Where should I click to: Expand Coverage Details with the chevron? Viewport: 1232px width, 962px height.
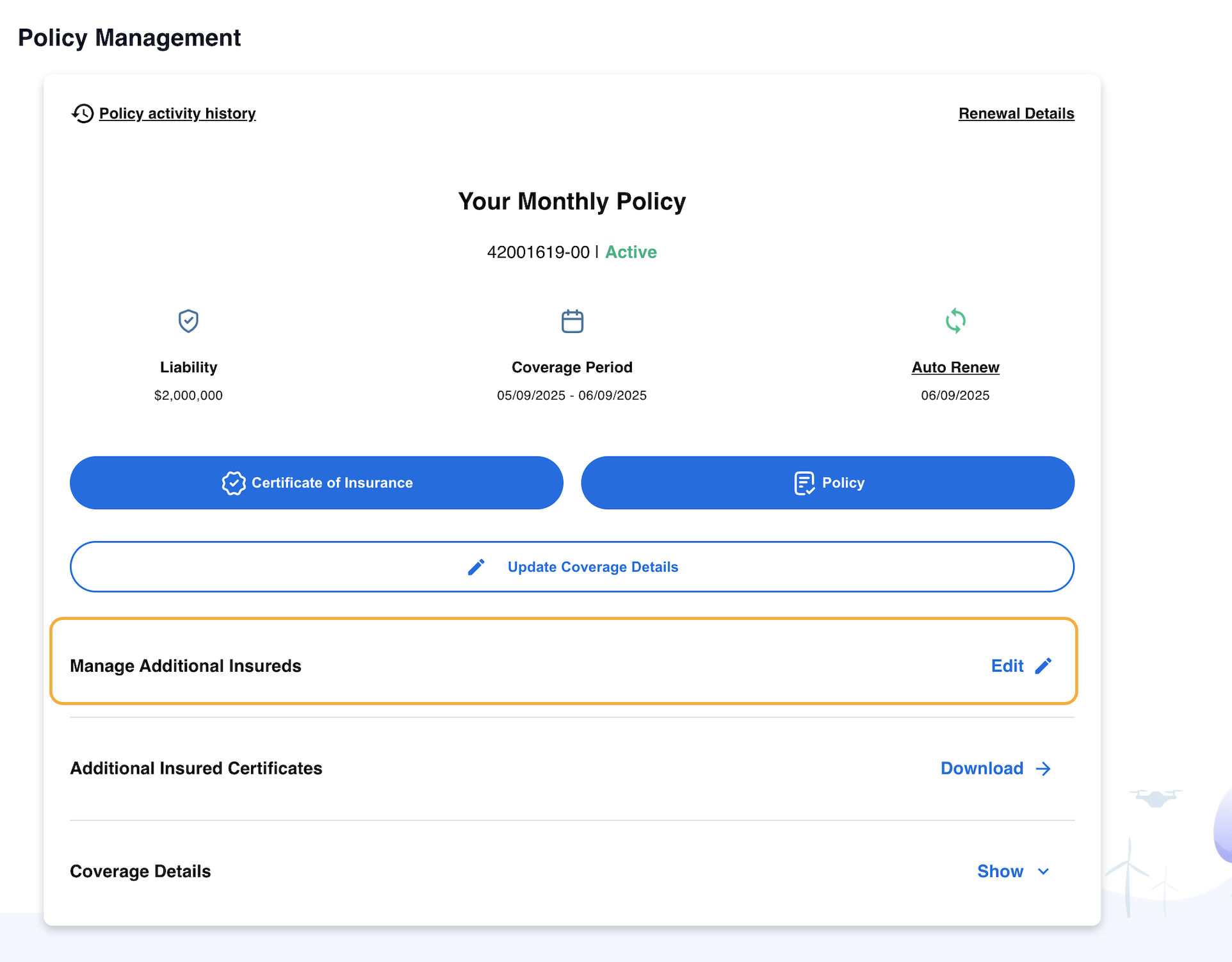click(1043, 872)
